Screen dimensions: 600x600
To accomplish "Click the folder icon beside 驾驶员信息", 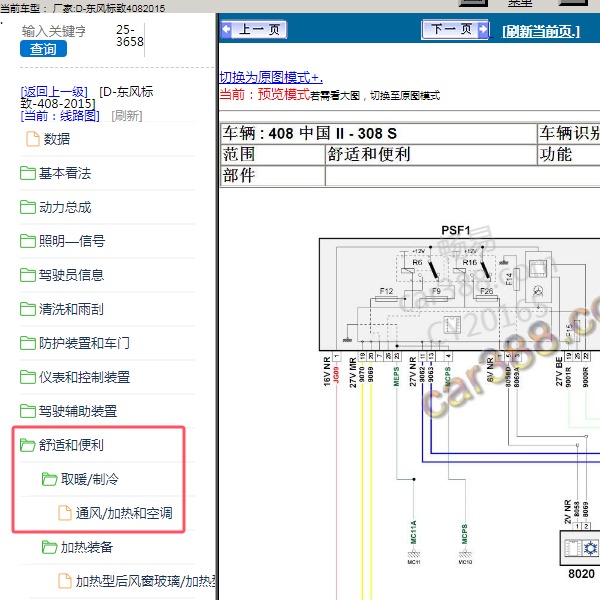I will 28,275.
